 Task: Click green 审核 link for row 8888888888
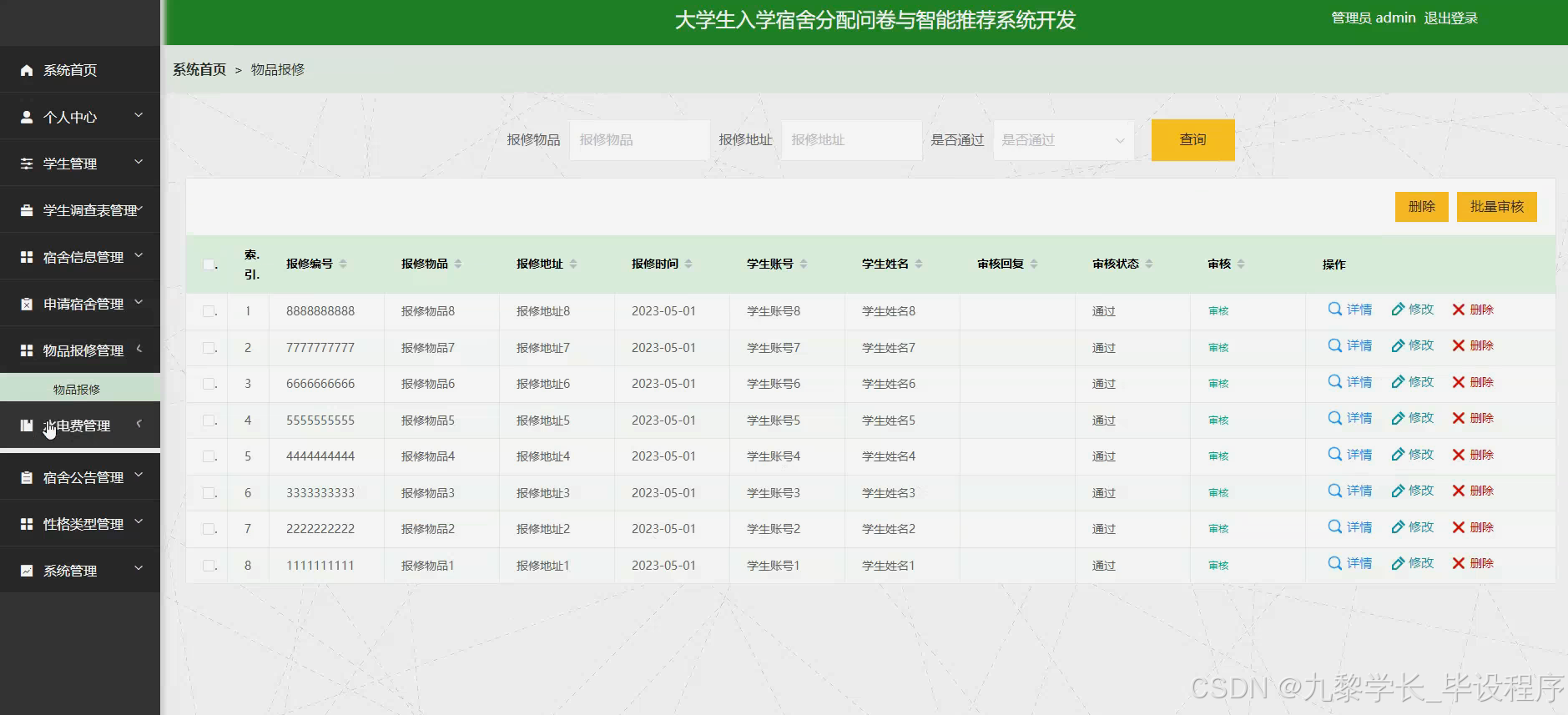1218,311
